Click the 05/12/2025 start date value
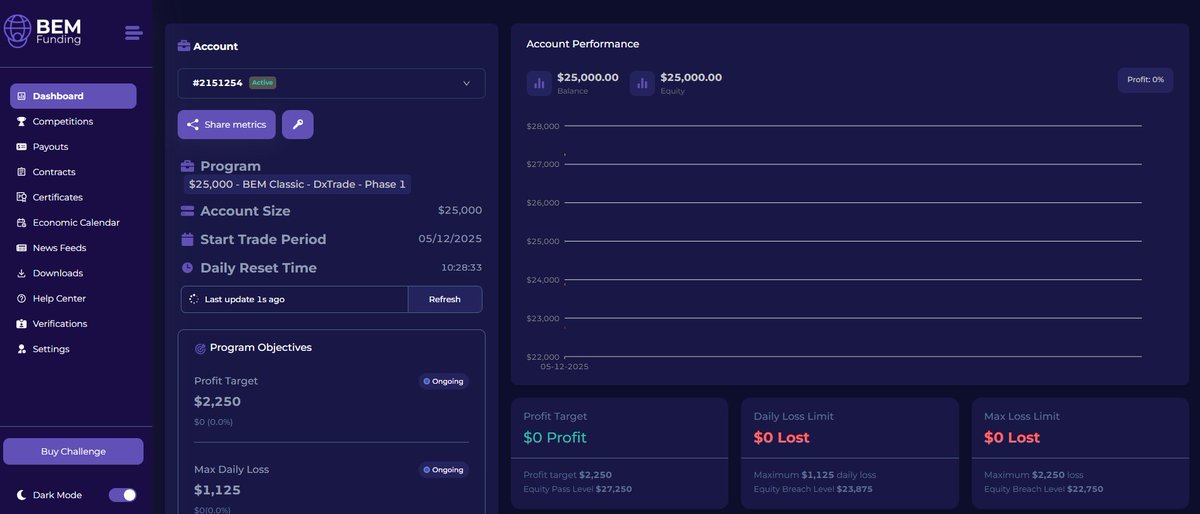 [450, 239]
